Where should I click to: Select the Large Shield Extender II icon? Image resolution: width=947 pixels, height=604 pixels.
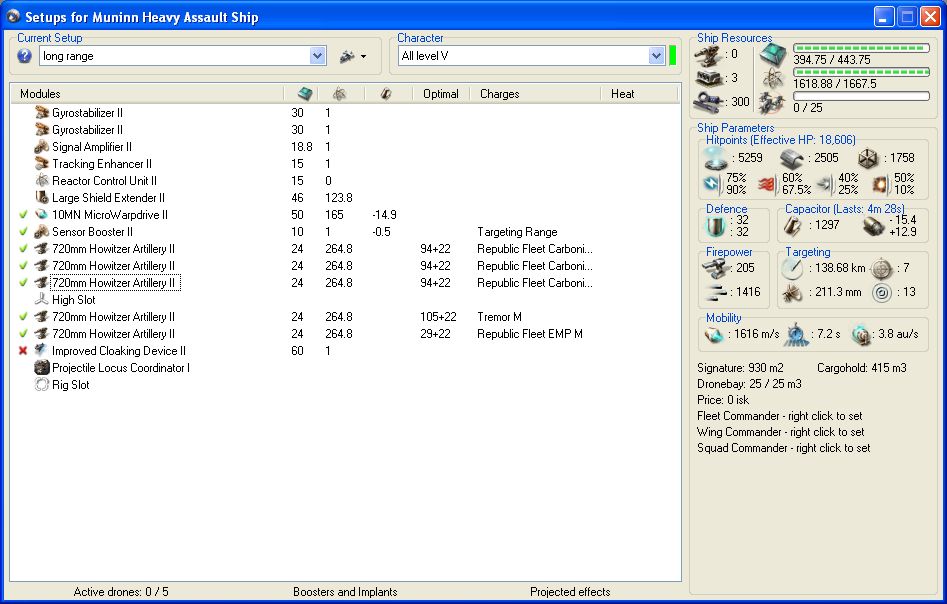click(x=42, y=197)
